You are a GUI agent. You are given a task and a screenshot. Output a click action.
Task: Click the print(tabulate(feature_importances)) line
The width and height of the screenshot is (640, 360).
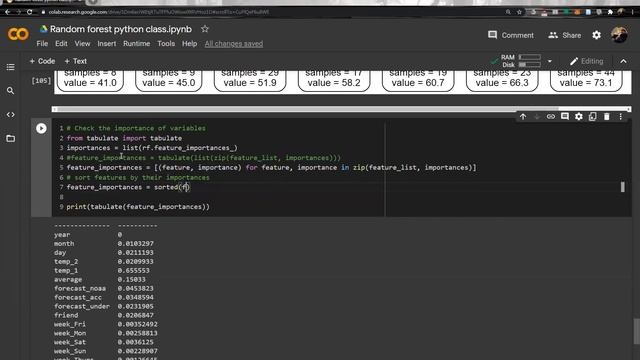click(138, 207)
